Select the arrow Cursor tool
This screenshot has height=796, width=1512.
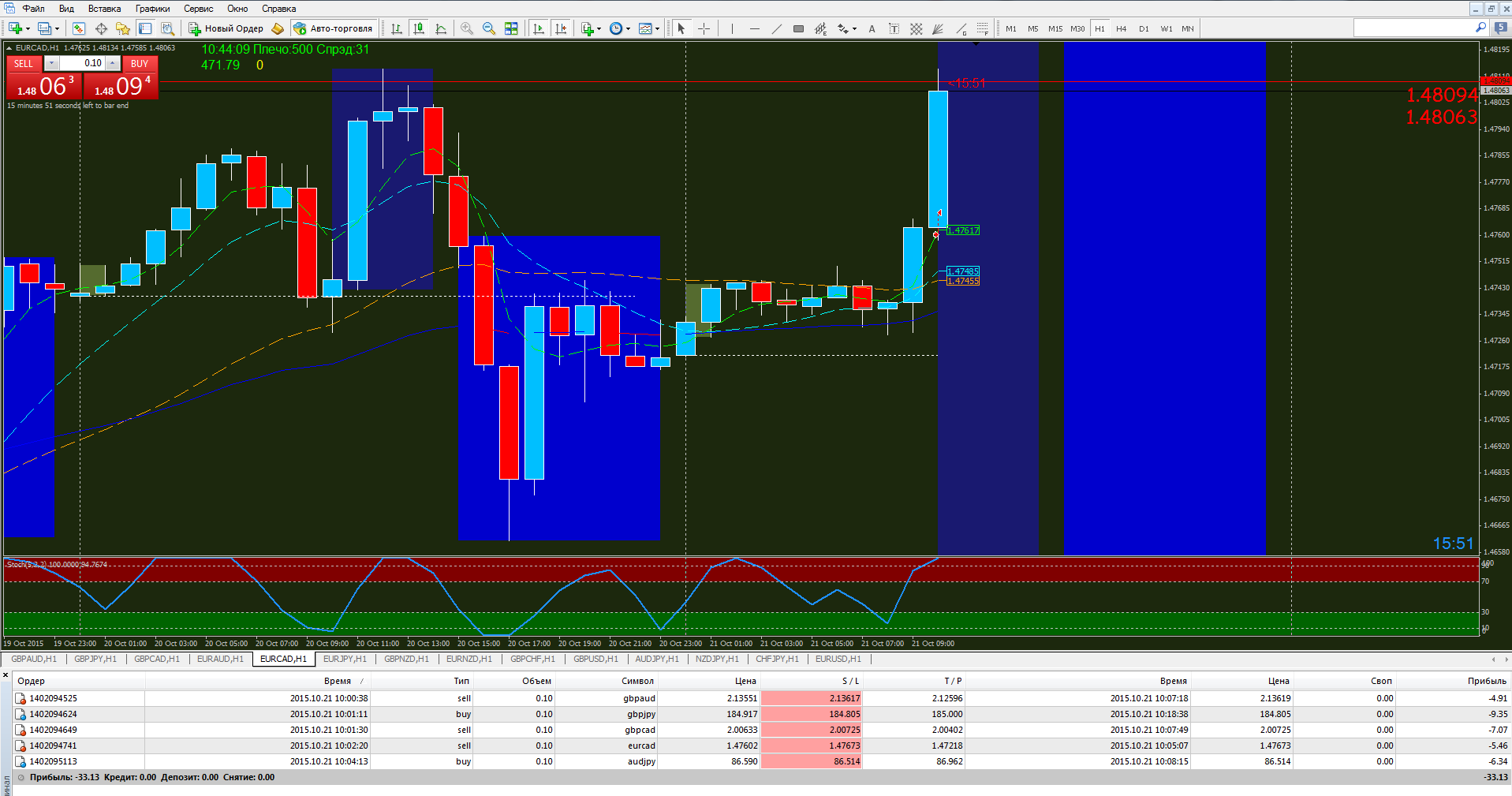pos(681,28)
